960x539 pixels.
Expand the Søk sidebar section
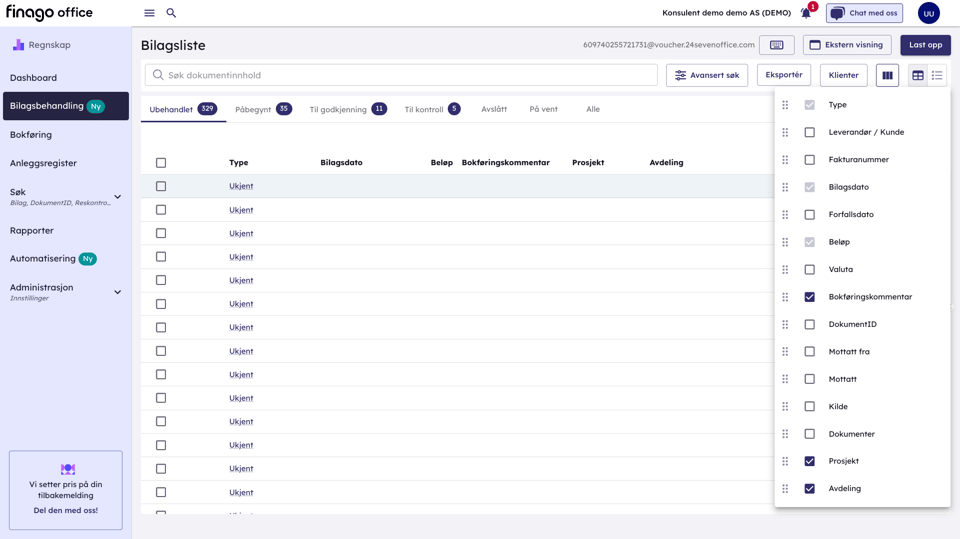coord(118,197)
